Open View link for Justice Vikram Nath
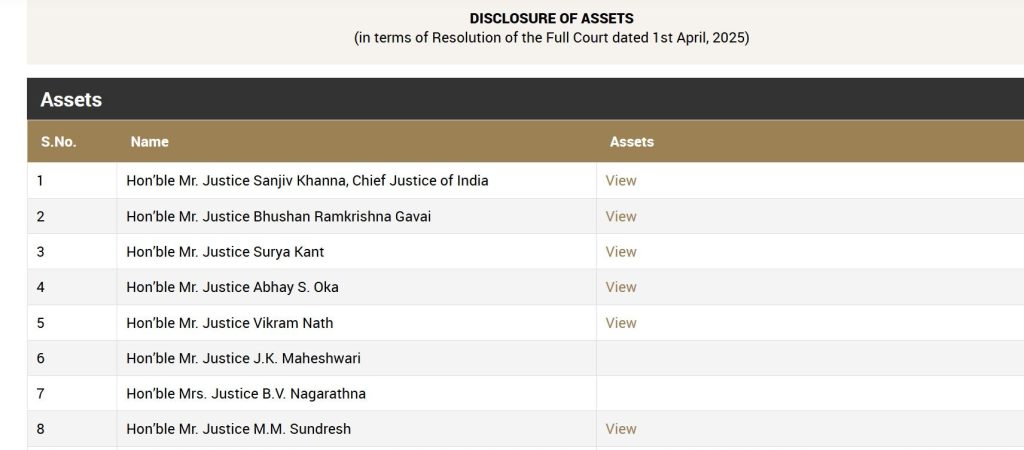Viewport: 1024px width, 450px height. [620, 323]
